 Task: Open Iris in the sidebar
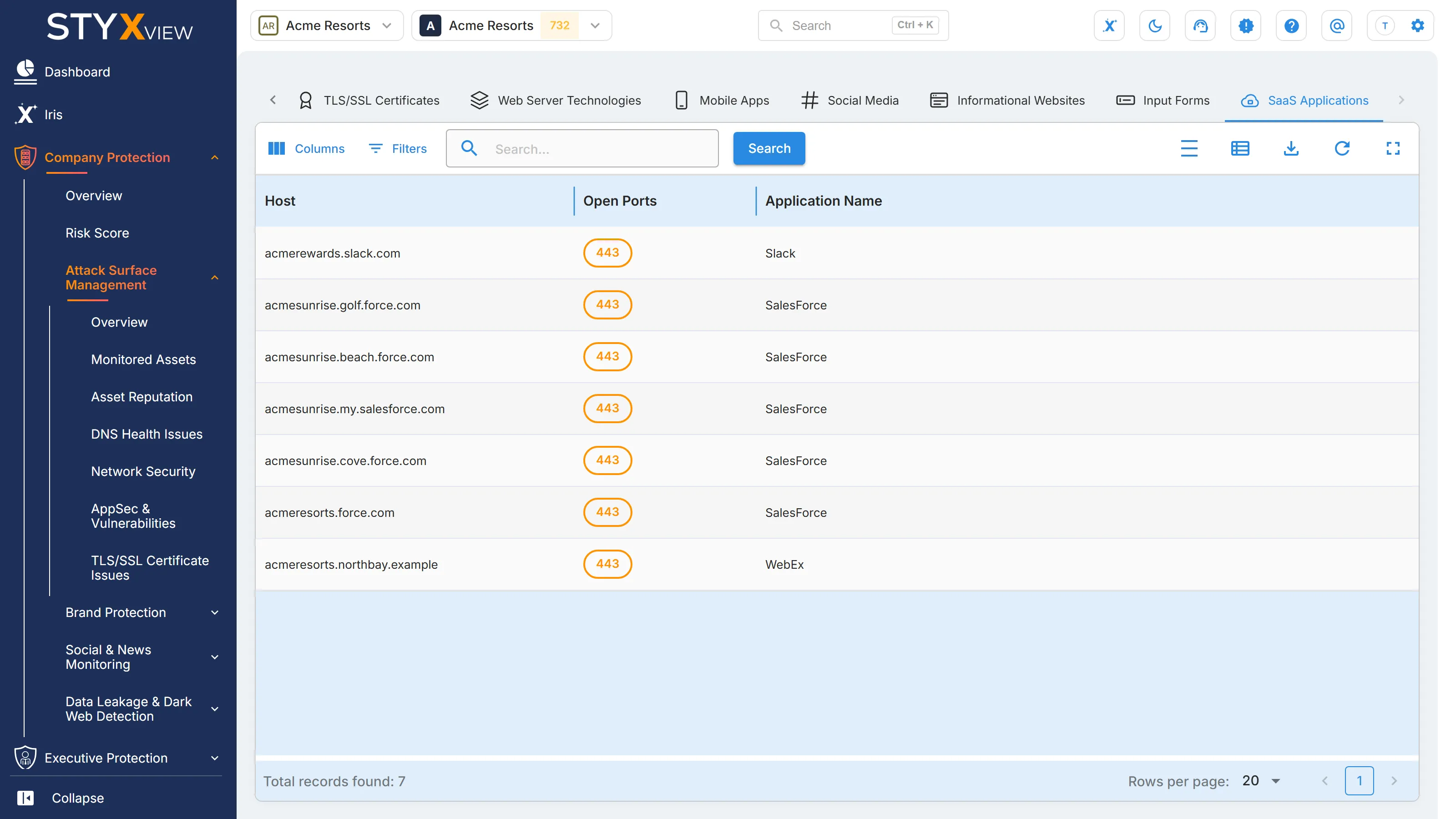pos(38,114)
